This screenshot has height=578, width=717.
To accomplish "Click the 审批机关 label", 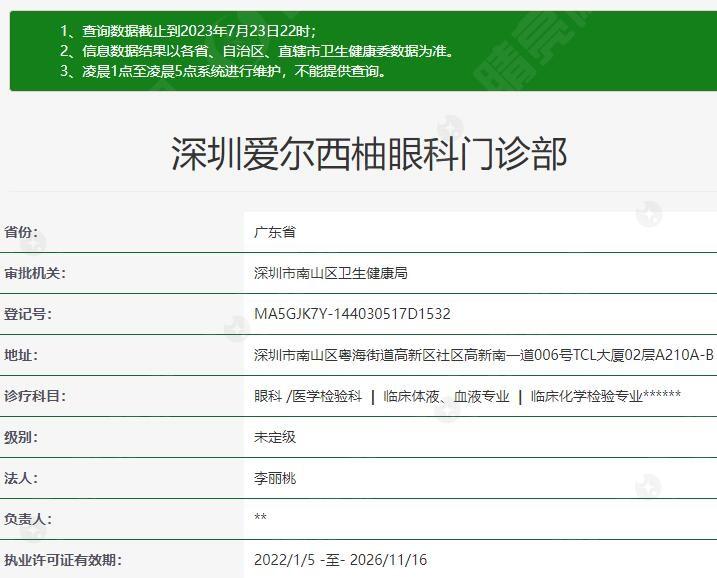I will [35, 273].
